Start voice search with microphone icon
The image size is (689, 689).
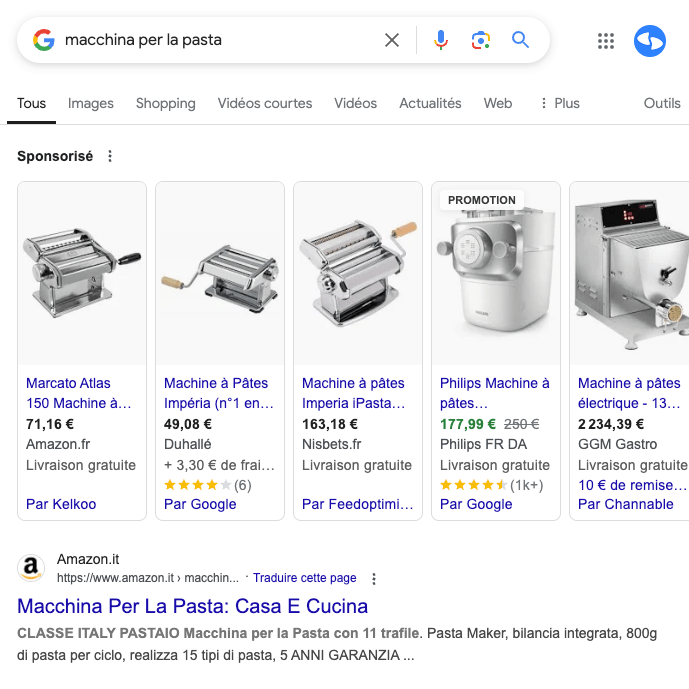coord(441,40)
